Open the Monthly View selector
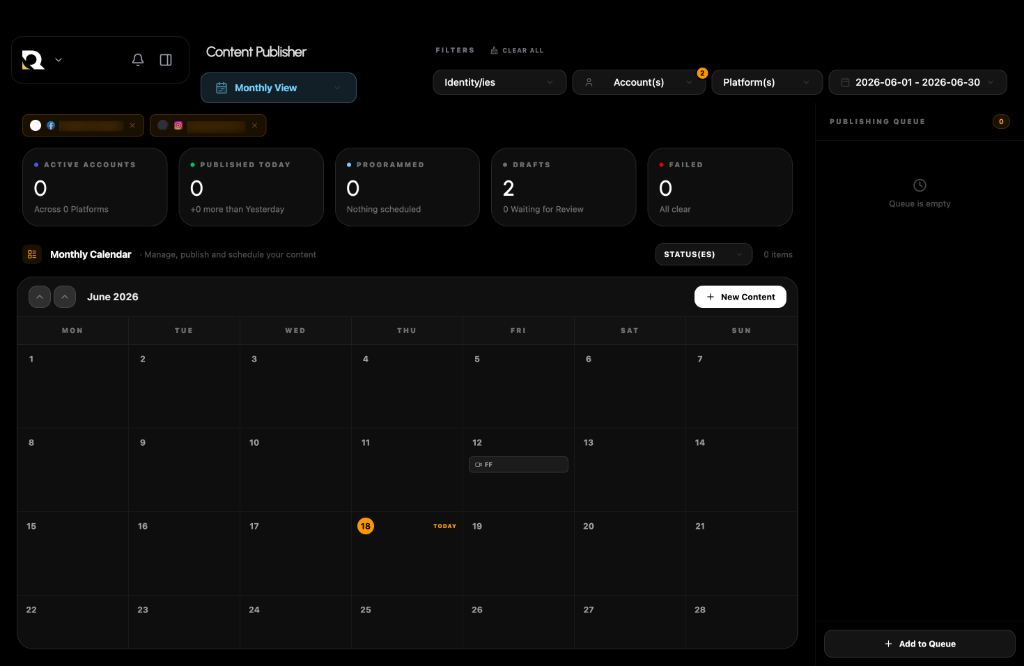This screenshot has height=666, width=1024. pyautogui.click(x=279, y=87)
